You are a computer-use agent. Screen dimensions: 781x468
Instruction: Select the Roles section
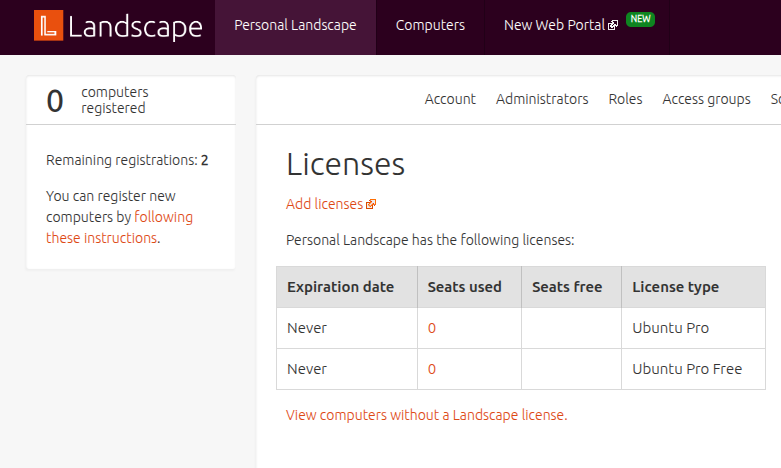(x=625, y=99)
